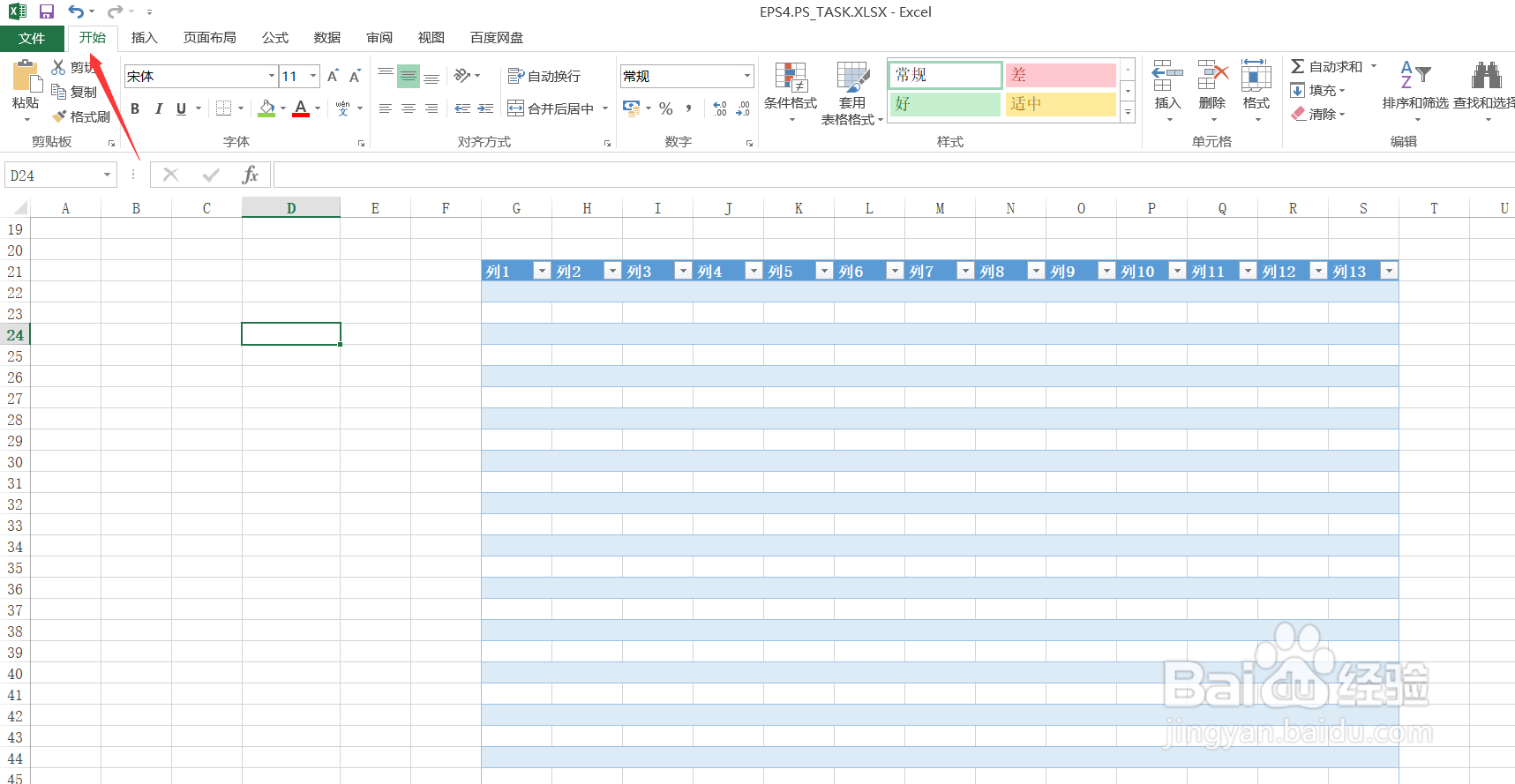This screenshot has height=784, width=1515.
Task: Select the Cut scissors icon
Action: click(x=58, y=67)
